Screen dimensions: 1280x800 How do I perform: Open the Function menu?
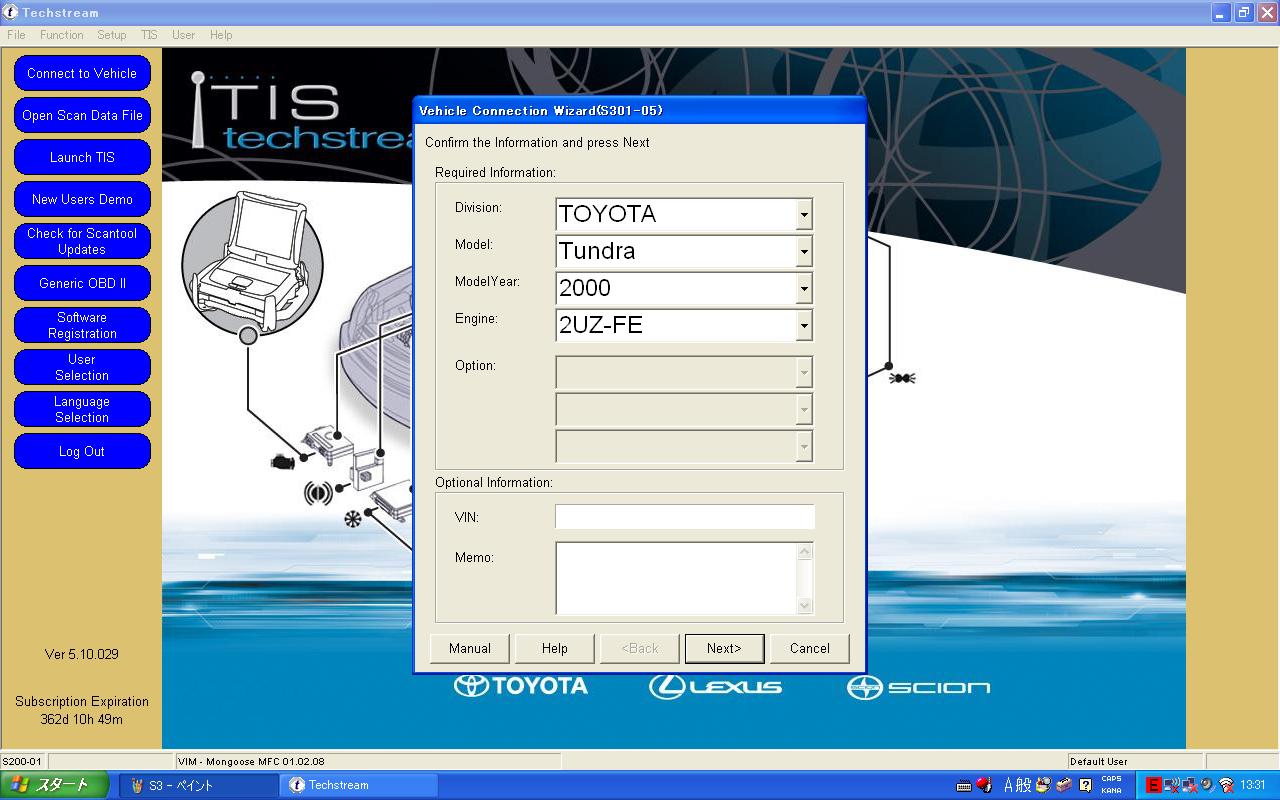(62, 35)
